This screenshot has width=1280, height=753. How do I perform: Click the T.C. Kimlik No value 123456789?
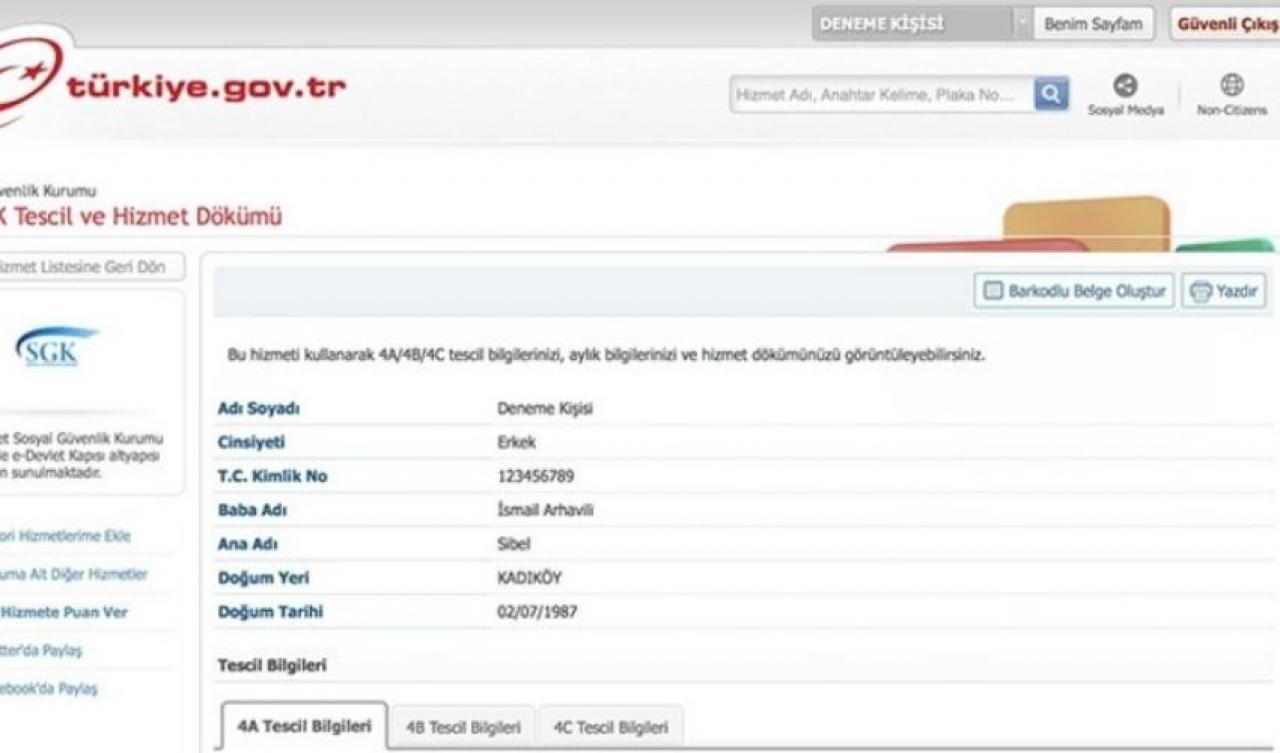[536, 476]
